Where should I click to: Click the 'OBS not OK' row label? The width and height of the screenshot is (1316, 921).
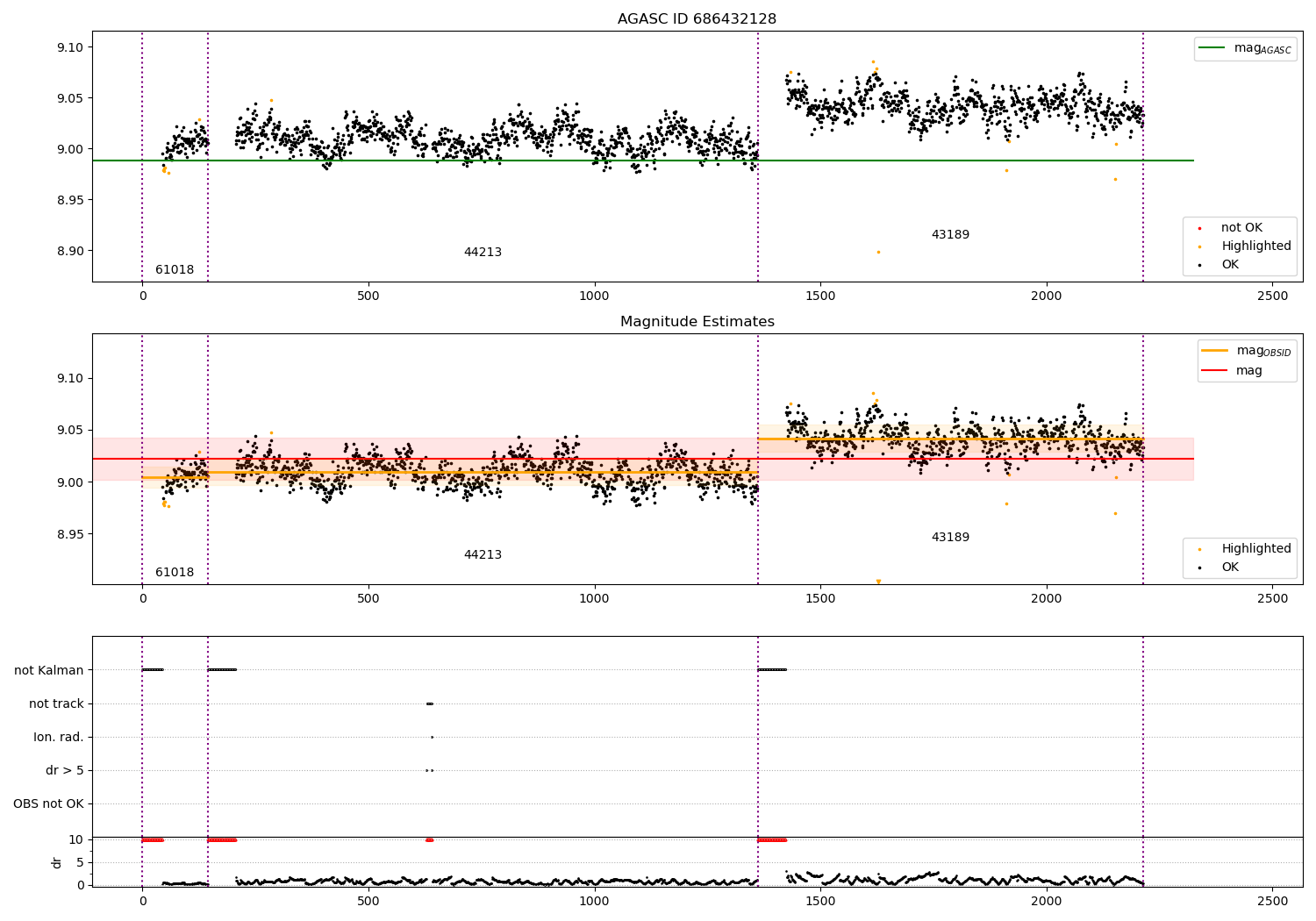(49, 804)
